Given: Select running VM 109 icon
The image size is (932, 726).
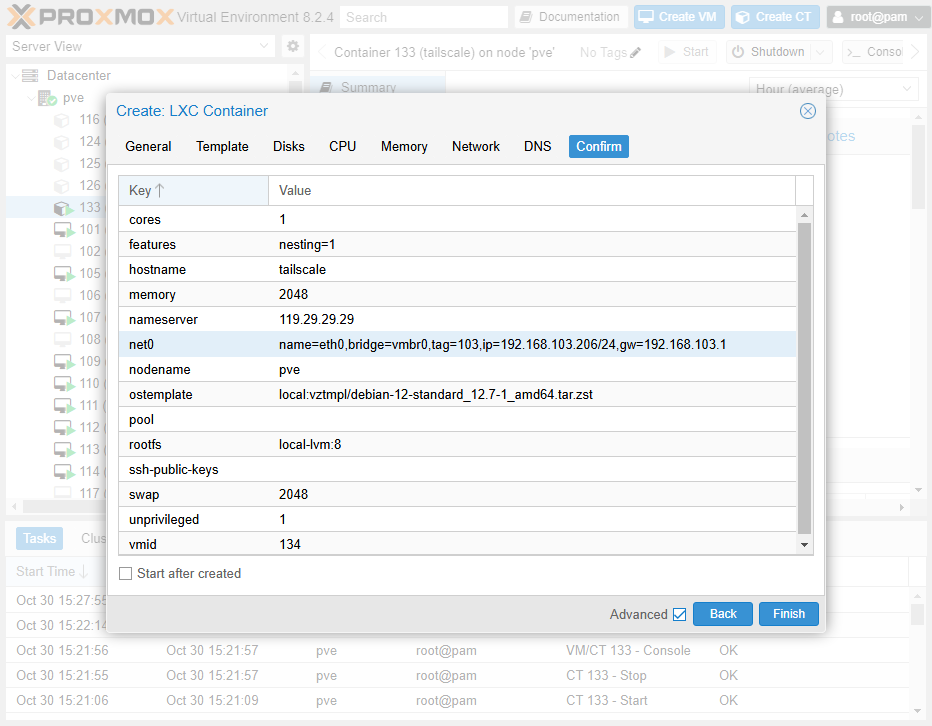Looking at the screenshot, I should point(64,362).
